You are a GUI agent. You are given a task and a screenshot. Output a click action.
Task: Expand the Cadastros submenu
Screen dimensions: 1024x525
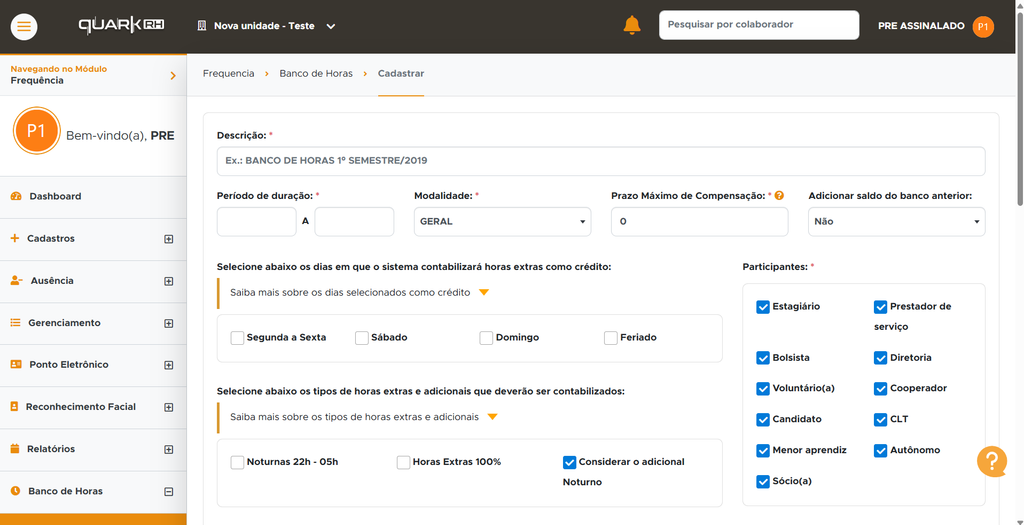[168, 239]
